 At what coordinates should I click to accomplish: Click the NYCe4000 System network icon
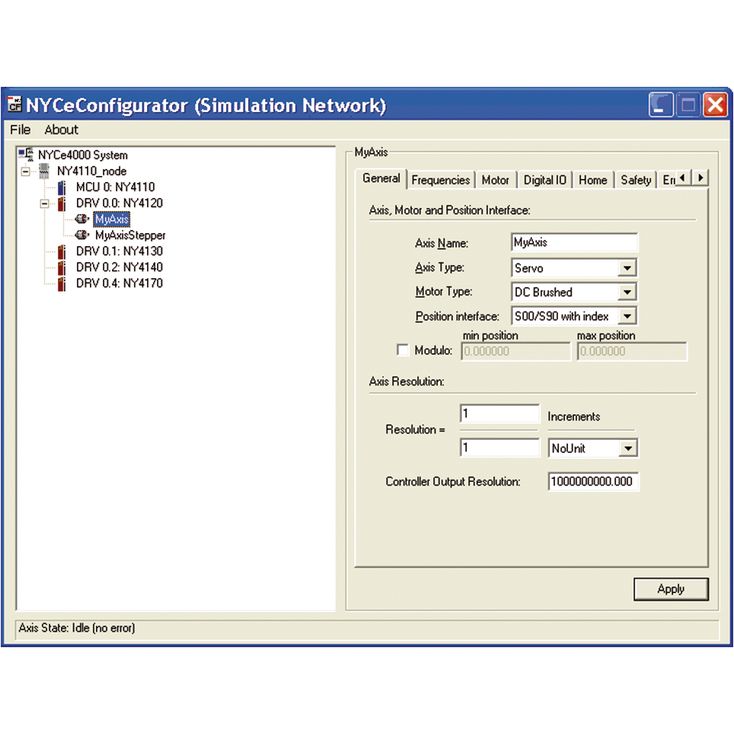pyautogui.click(x=26, y=154)
